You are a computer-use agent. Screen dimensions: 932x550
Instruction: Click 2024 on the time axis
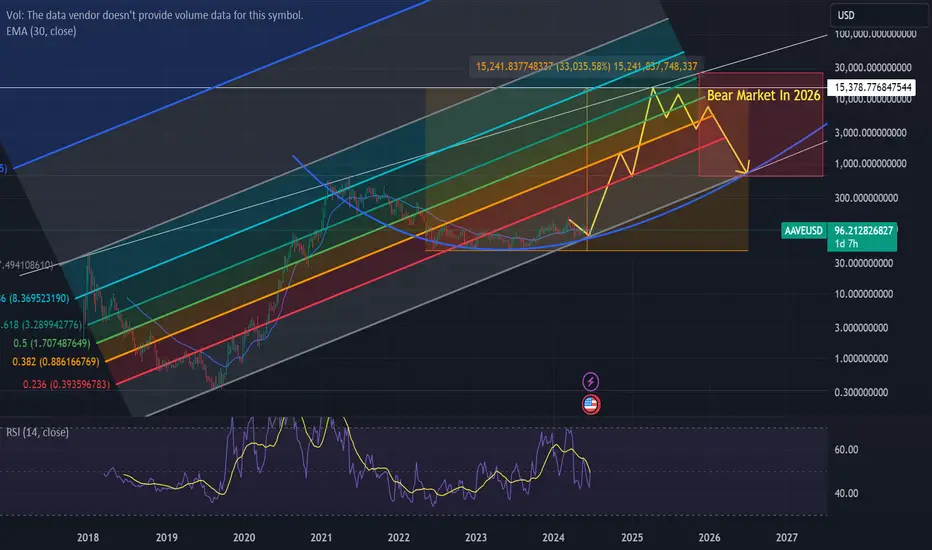[x=553, y=538]
